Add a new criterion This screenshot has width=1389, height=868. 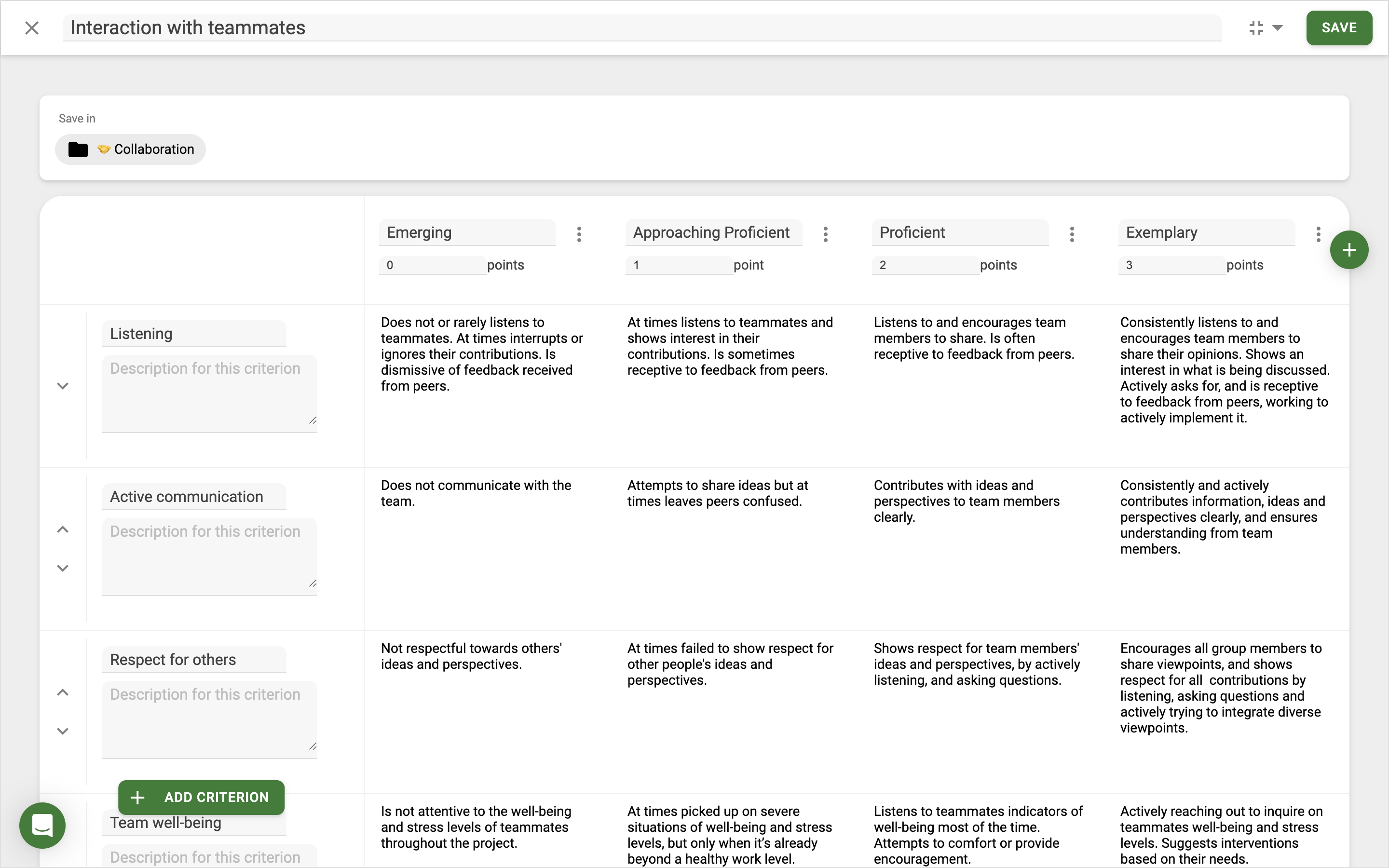point(201,797)
